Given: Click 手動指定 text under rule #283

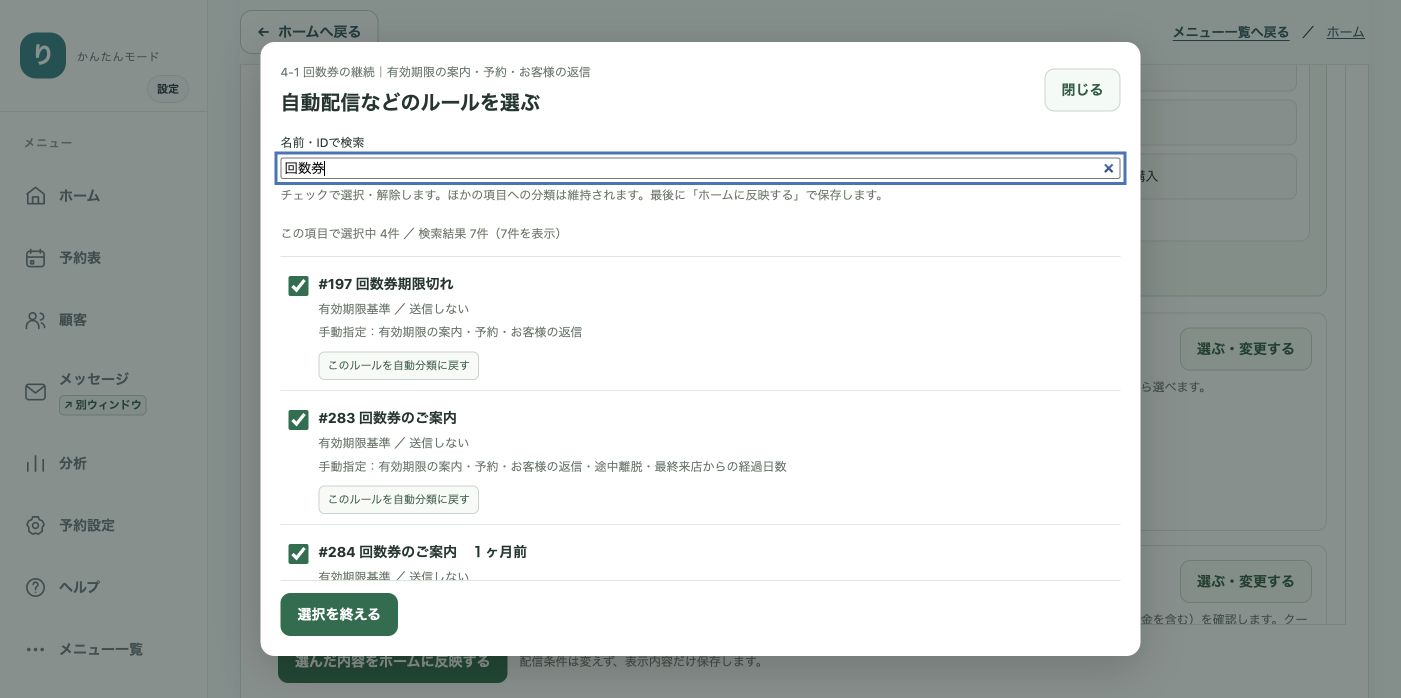Looking at the screenshot, I should [553, 467].
